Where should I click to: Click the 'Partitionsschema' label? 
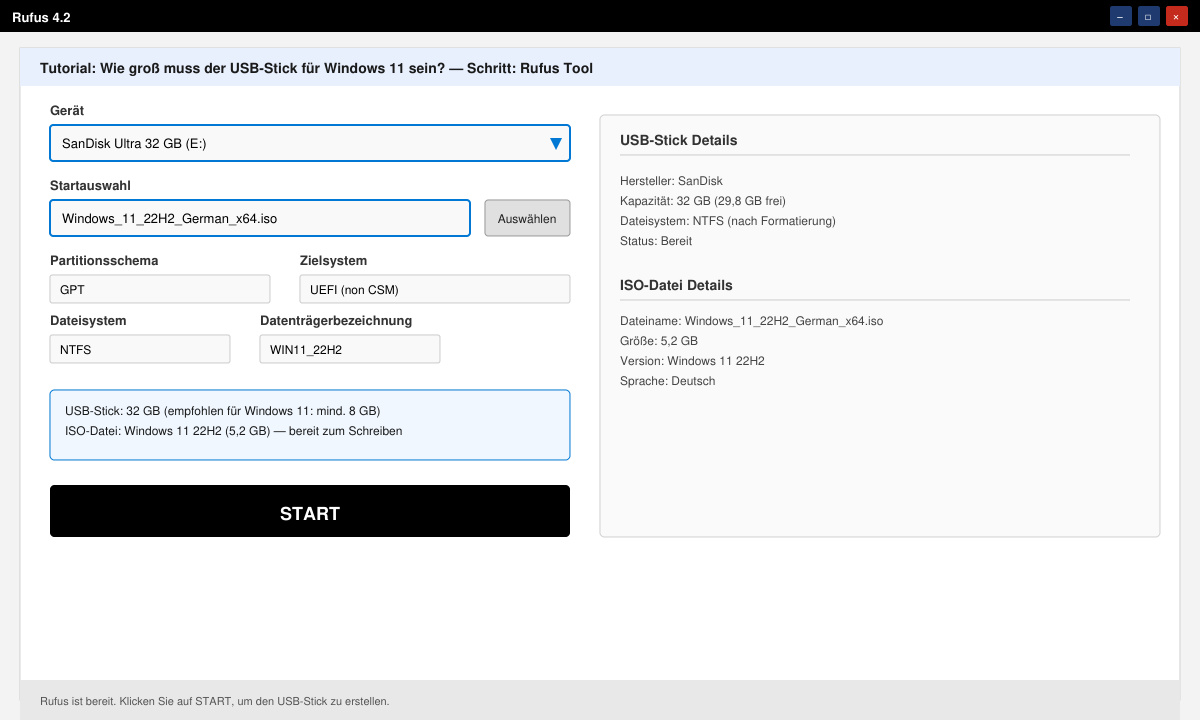click(x=104, y=260)
